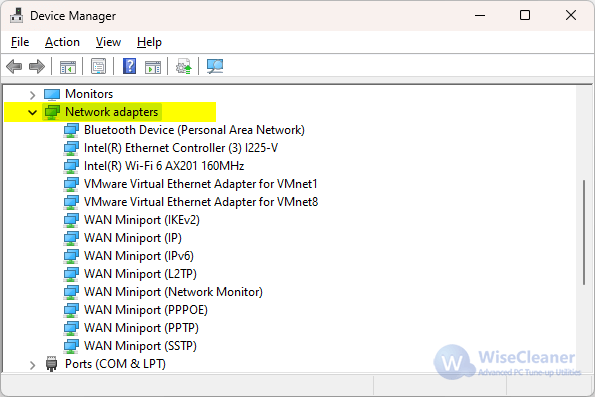
Task: Select WAN Miniport (PPPOE) text
Action: tap(146, 310)
